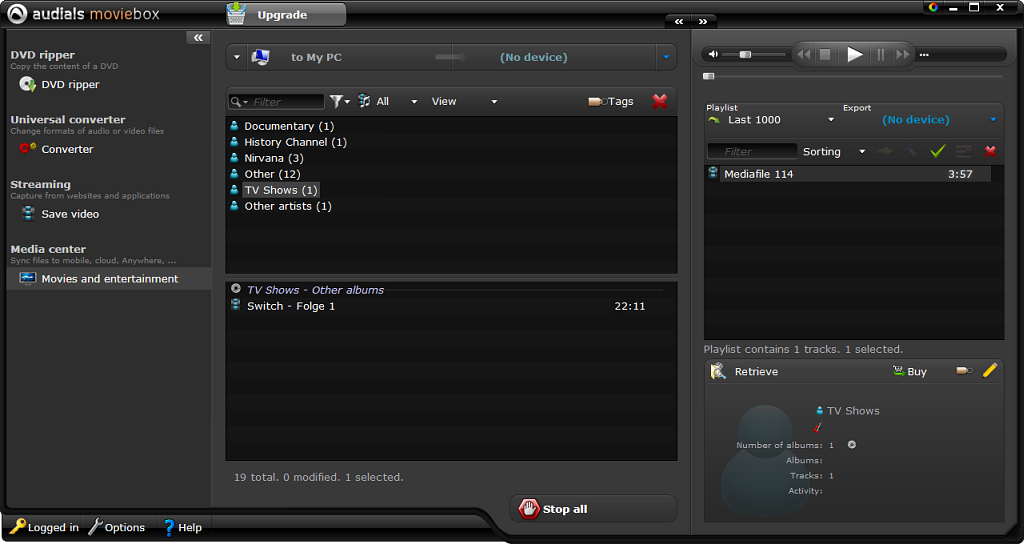1024x544 pixels.
Task: Click the tag icon in info panel
Action: [964, 371]
